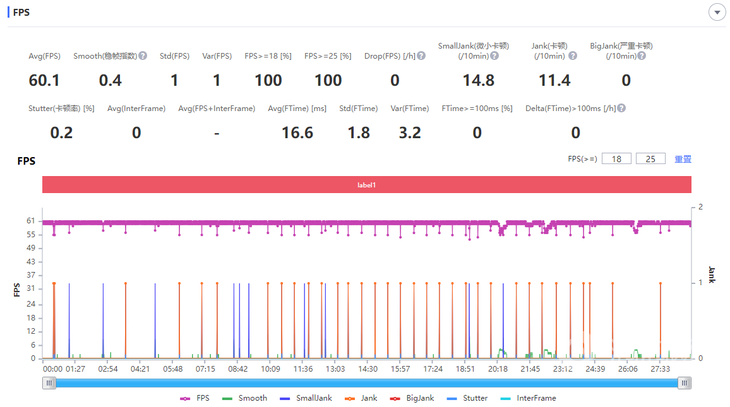730x407 pixels.
Task: Collapse the FPS panel with the arrow button
Action: (x=716, y=12)
